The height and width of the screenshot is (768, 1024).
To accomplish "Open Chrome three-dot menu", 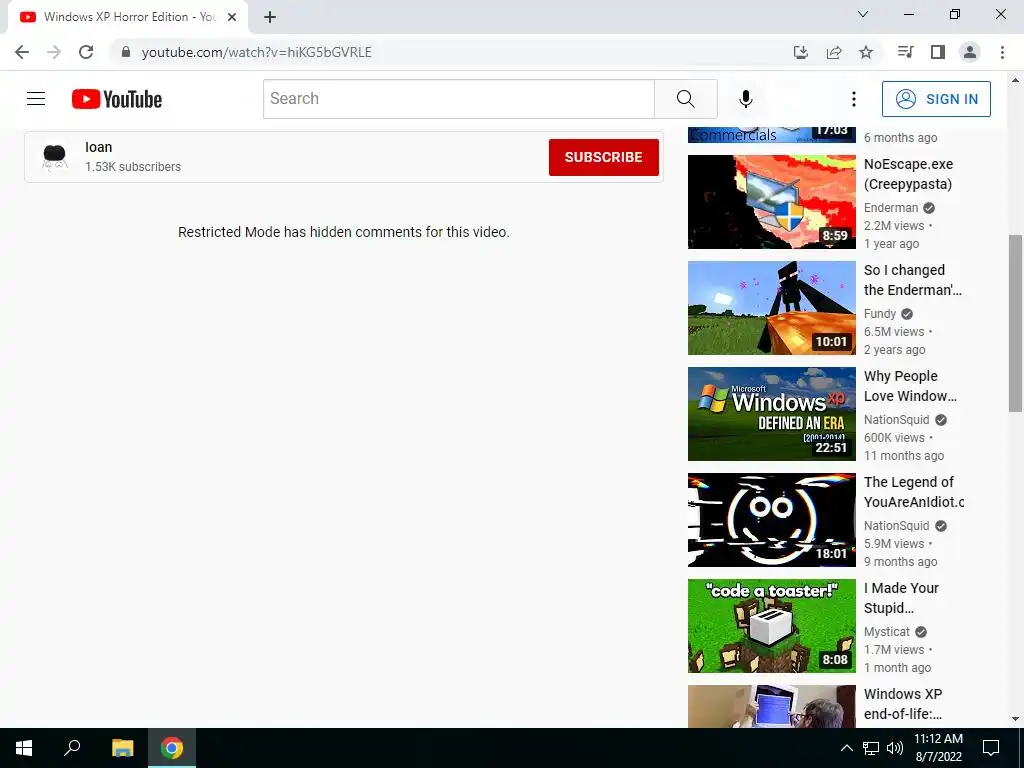I will [x=1002, y=52].
